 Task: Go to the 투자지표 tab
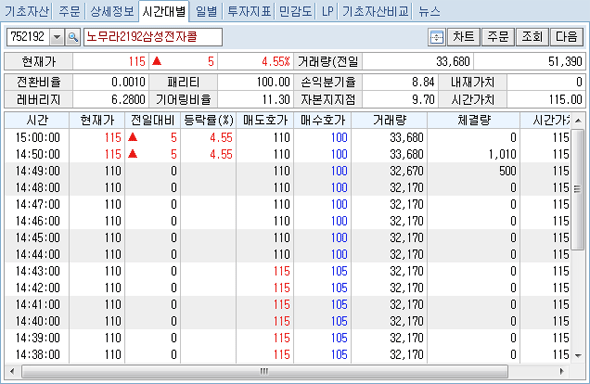point(249,11)
